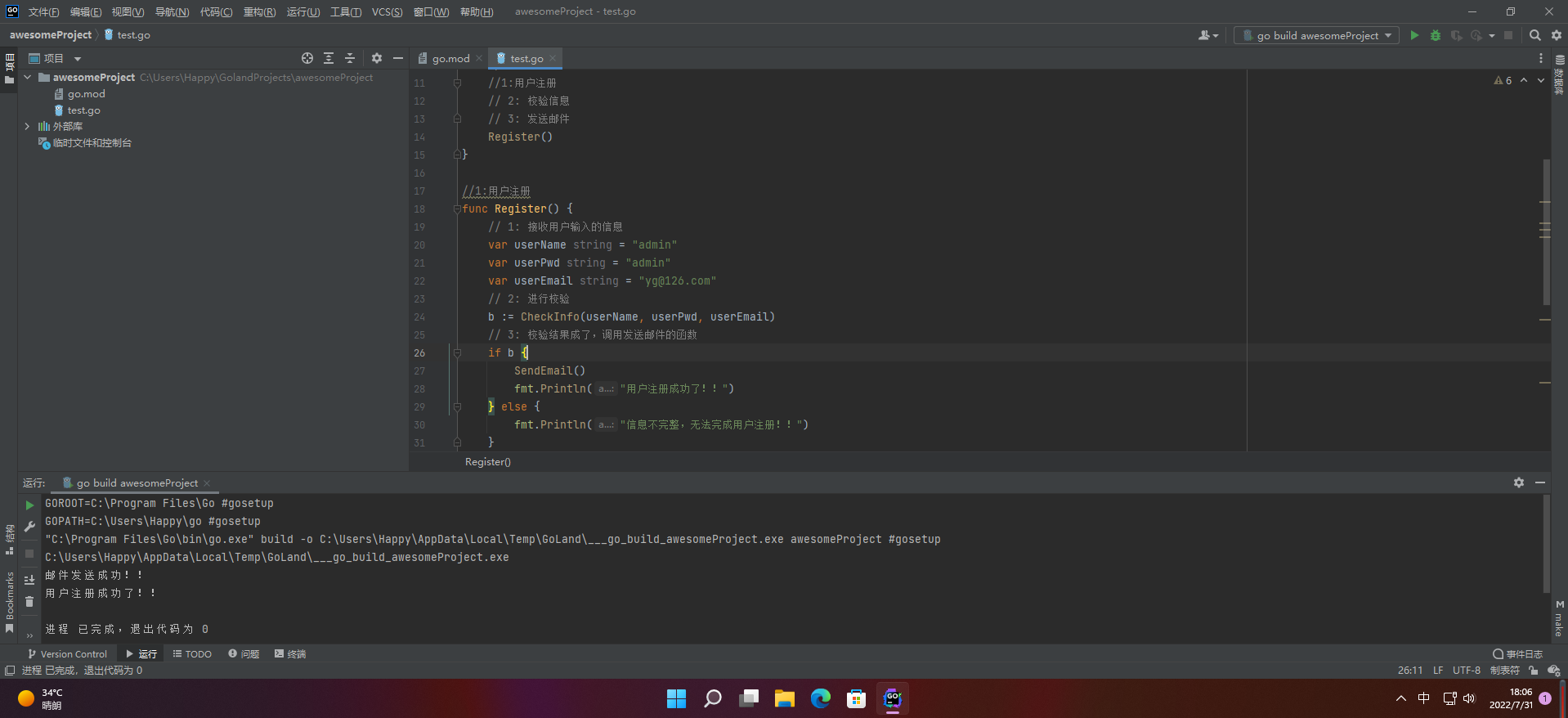Toggle Windows input method 中 indicator

pyautogui.click(x=1424, y=698)
